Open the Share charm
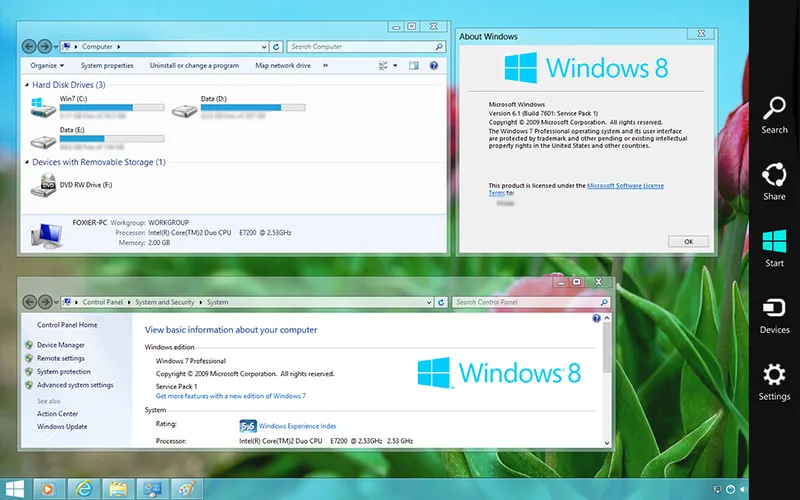The width and height of the screenshot is (800, 500). pyautogui.click(x=774, y=181)
